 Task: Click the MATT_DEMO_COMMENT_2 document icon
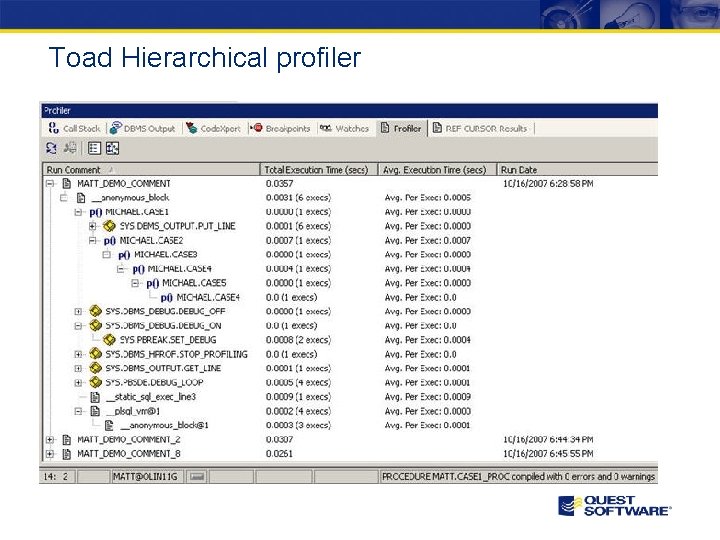(67, 439)
